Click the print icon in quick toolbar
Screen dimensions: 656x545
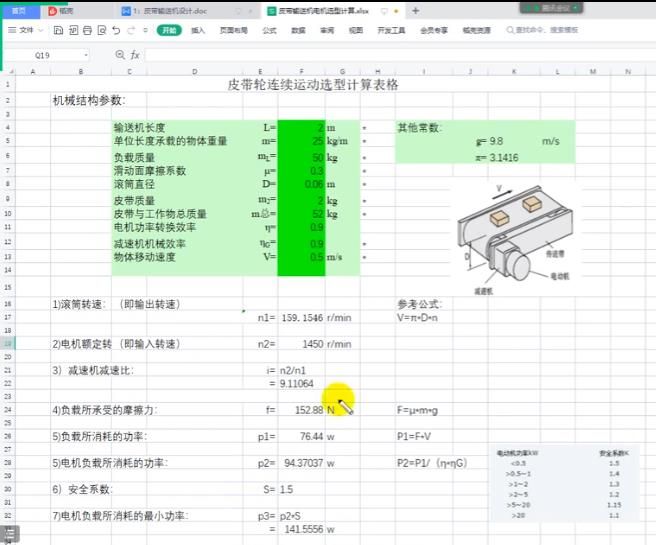tap(87, 30)
